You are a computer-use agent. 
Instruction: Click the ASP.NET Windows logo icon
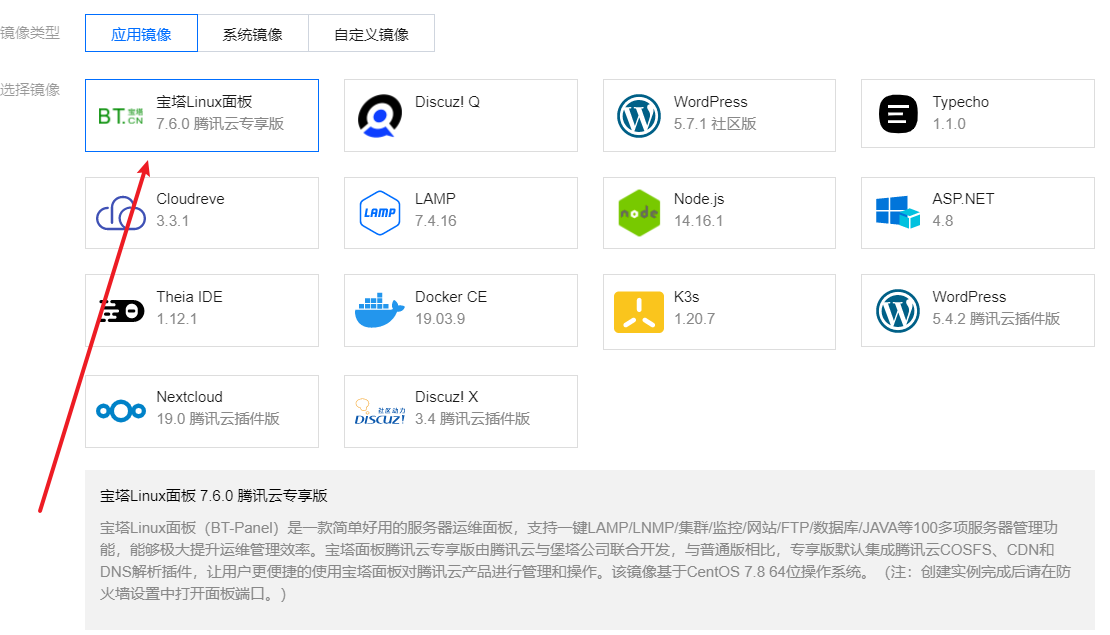[x=898, y=212]
